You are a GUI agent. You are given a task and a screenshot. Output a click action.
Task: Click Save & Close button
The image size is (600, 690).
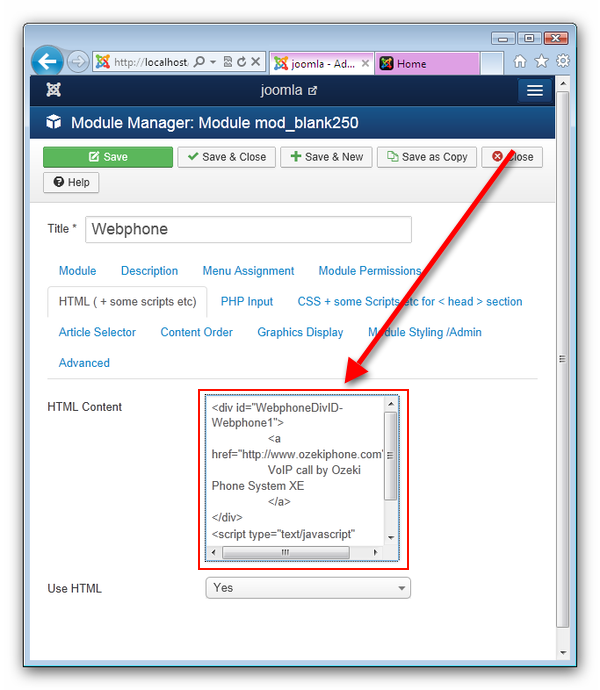(x=225, y=157)
